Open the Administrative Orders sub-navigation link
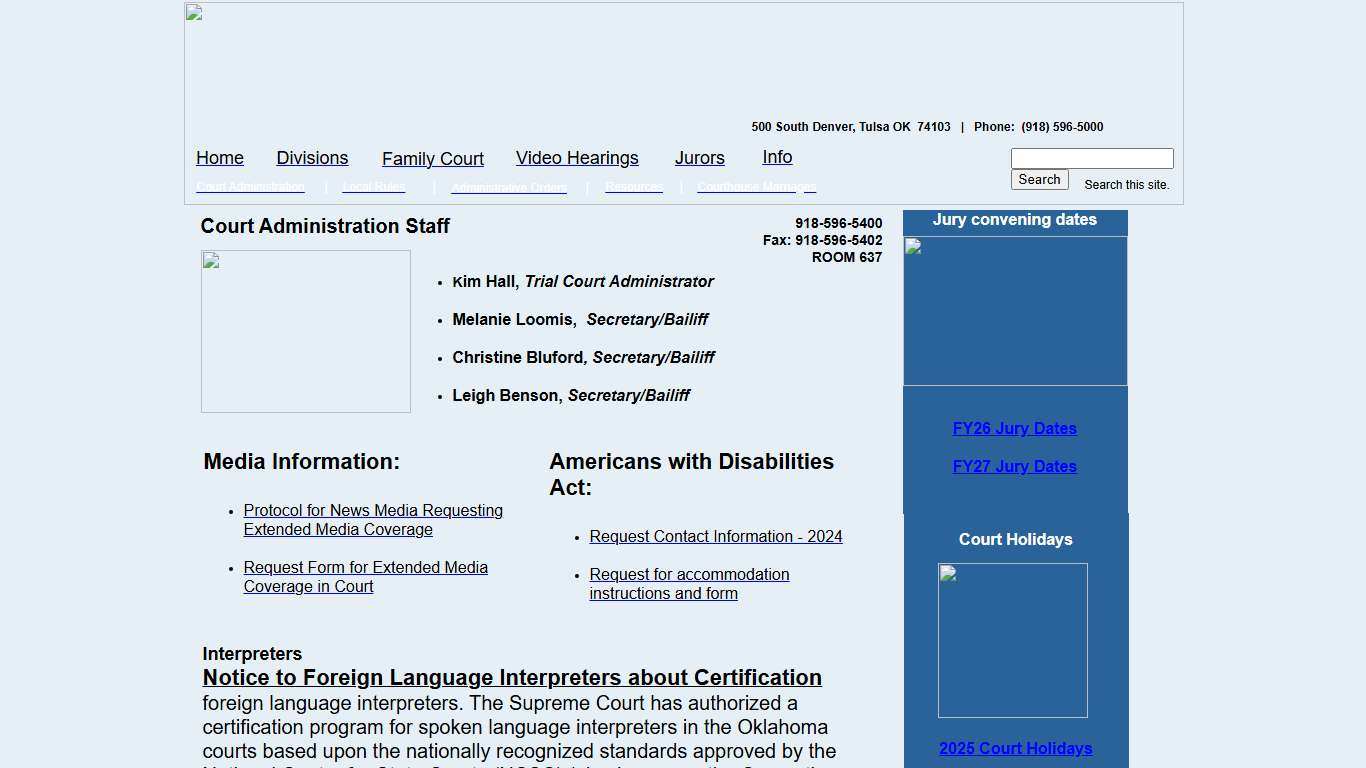Screen dimensions: 1366x768 tap(509, 187)
